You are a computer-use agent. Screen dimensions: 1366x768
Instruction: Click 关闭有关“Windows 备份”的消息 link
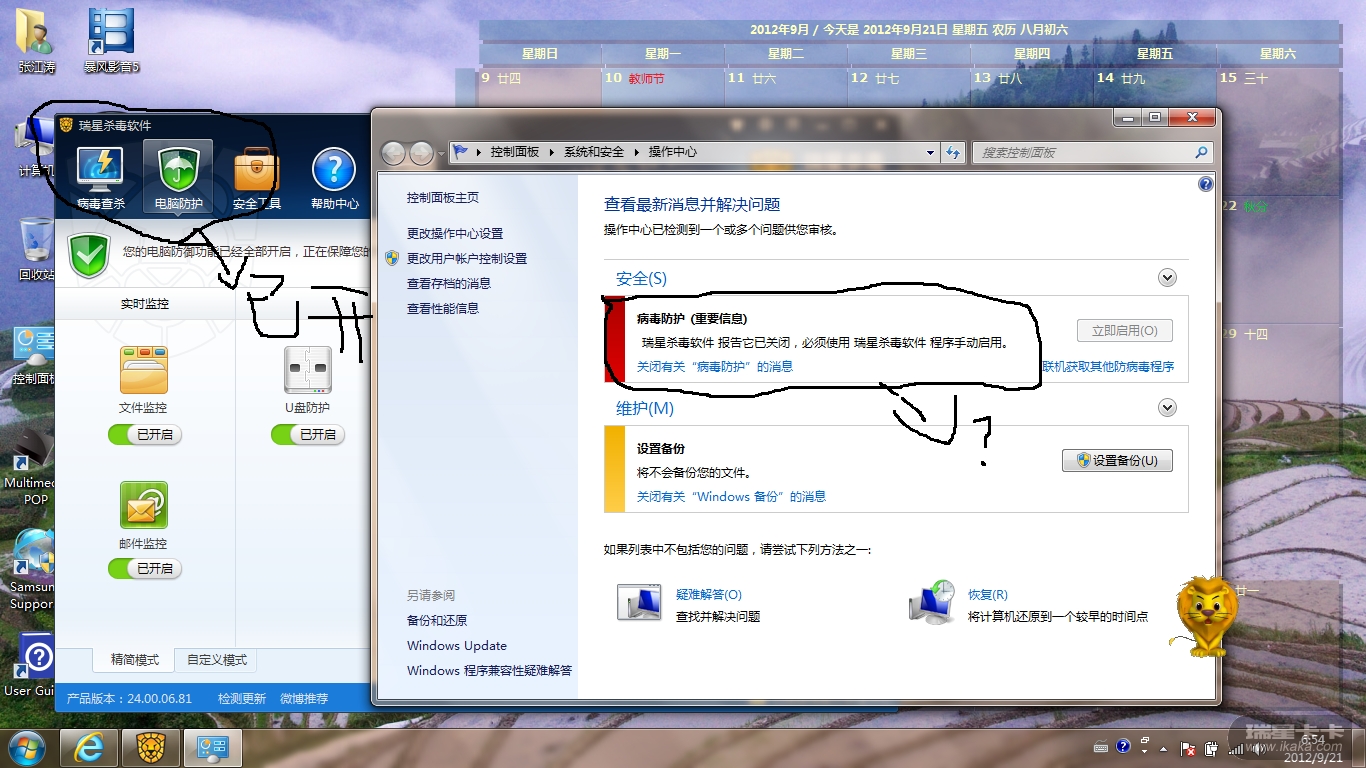(732, 497)
